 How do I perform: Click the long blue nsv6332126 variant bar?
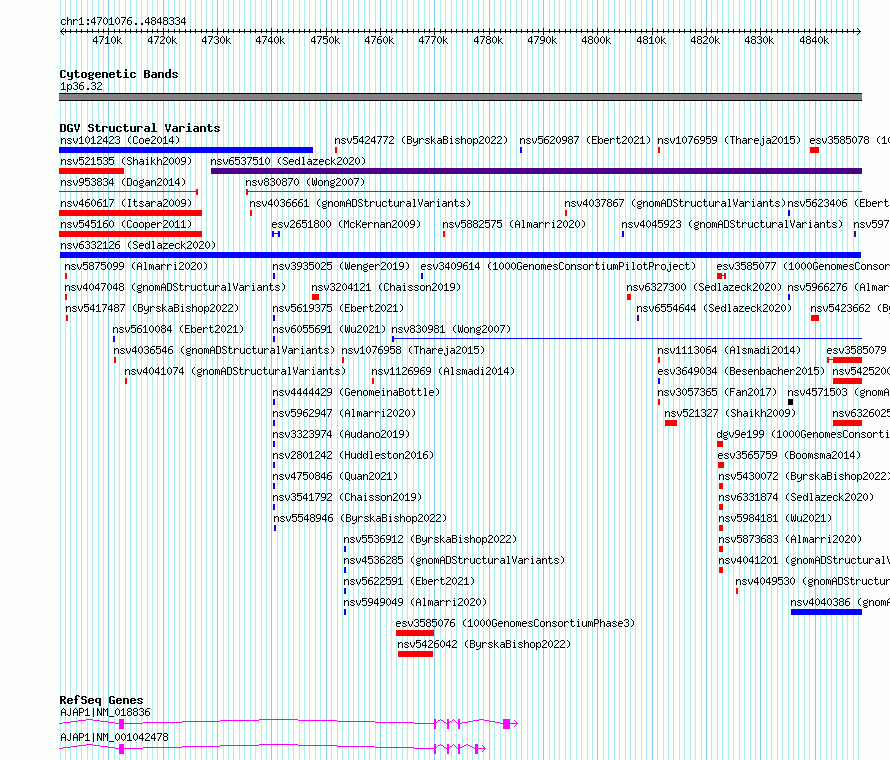tap(460, 255)
